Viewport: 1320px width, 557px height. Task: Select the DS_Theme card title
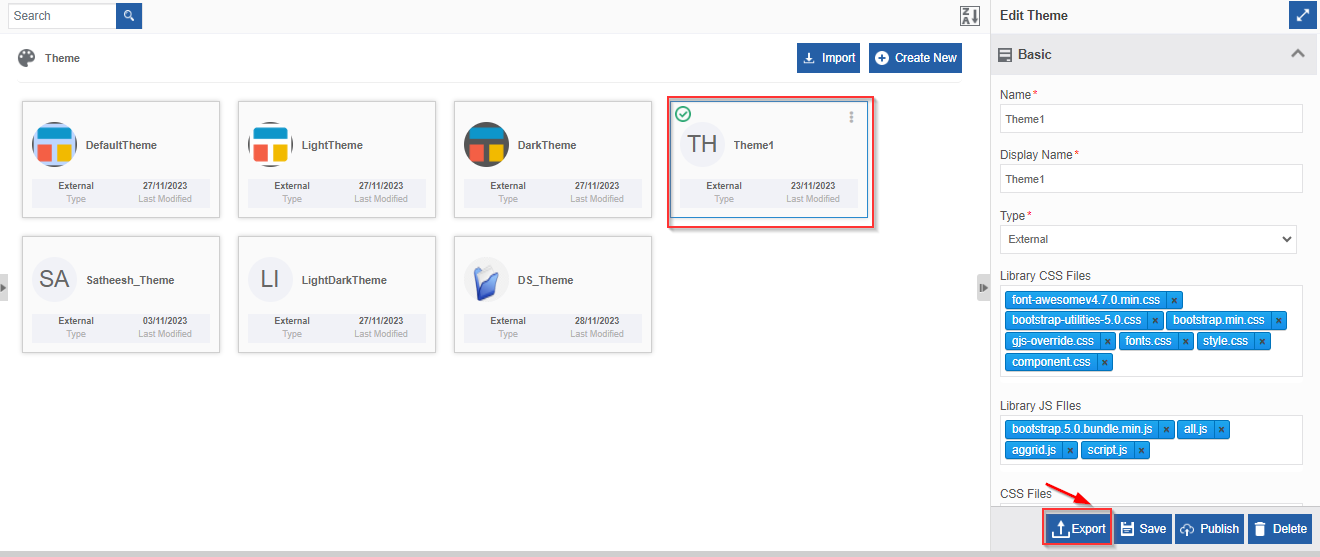click(546, 280)
